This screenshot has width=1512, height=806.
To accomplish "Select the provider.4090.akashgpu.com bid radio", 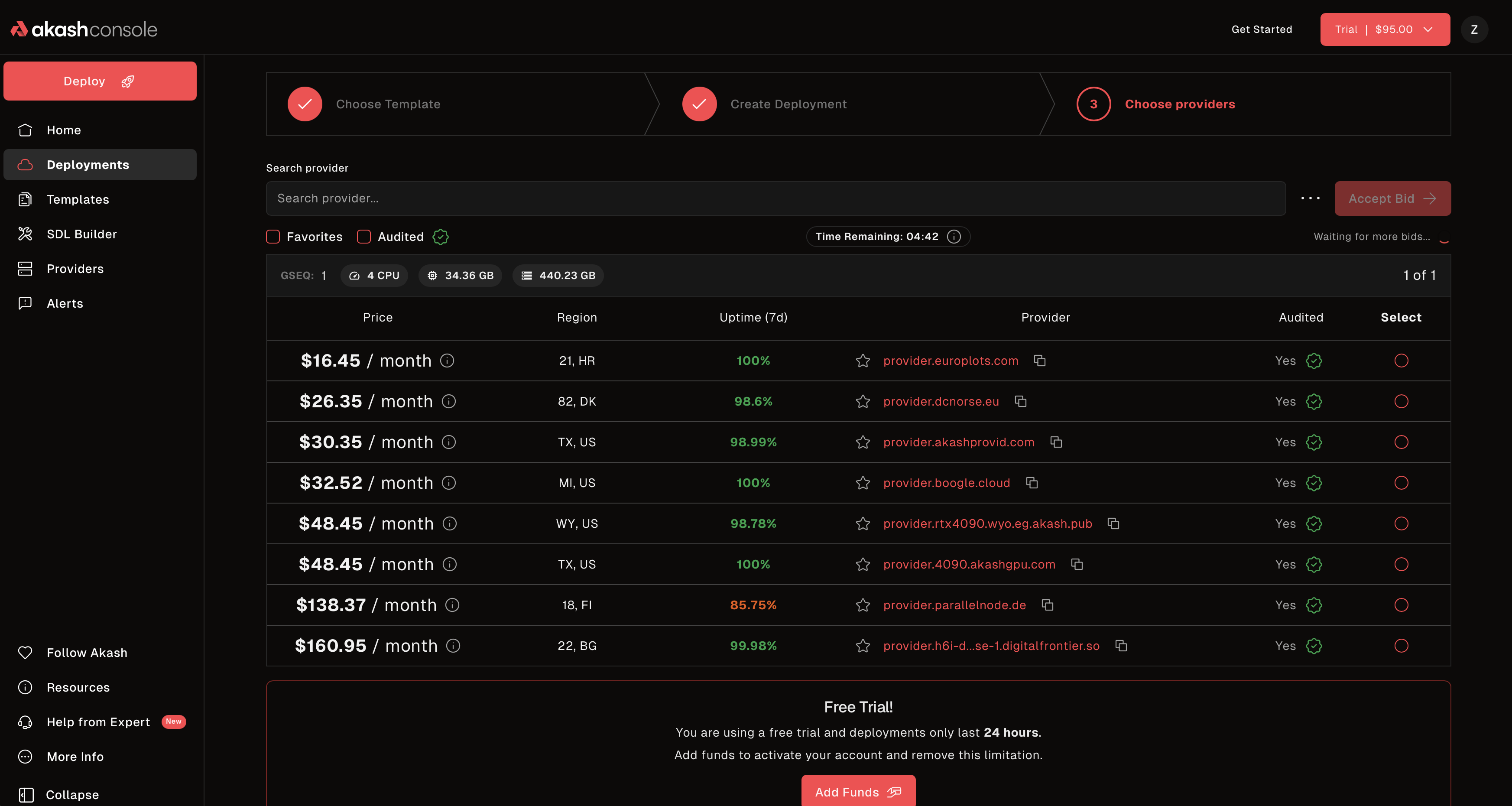I will point(1401,564).
